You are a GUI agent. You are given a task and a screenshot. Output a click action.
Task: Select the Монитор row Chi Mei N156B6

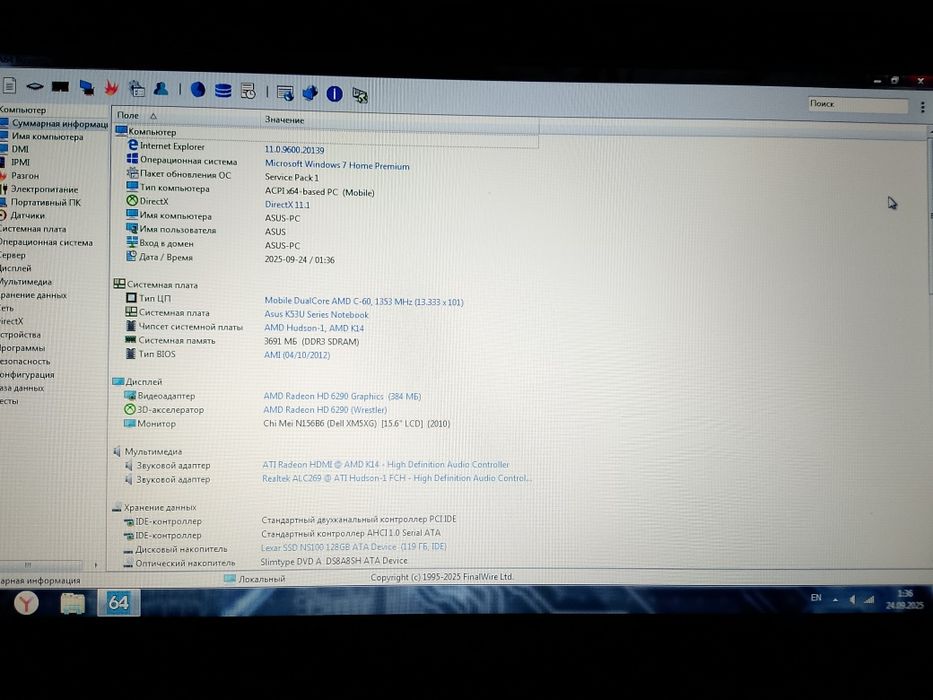click(x=287, y=424)
